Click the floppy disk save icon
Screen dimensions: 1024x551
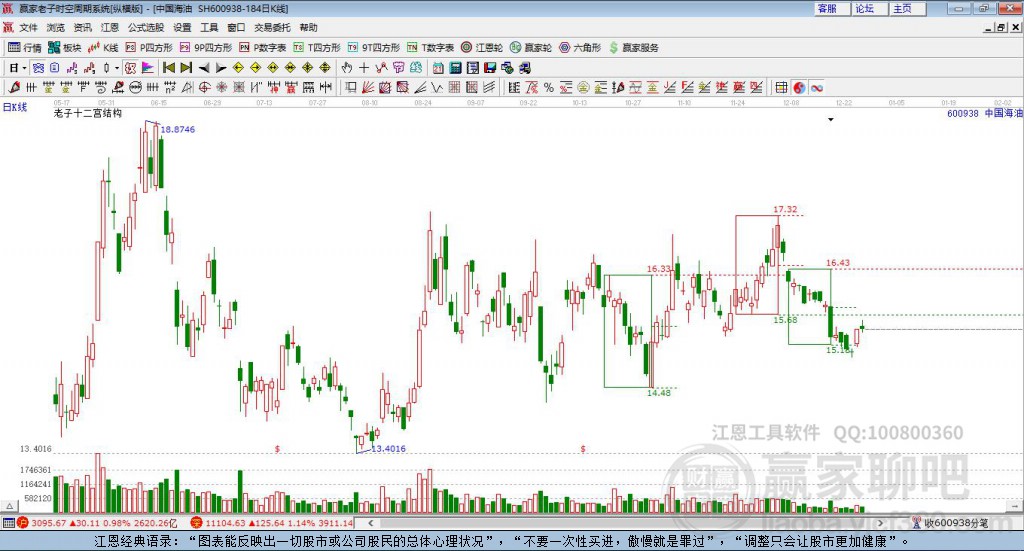490,68
